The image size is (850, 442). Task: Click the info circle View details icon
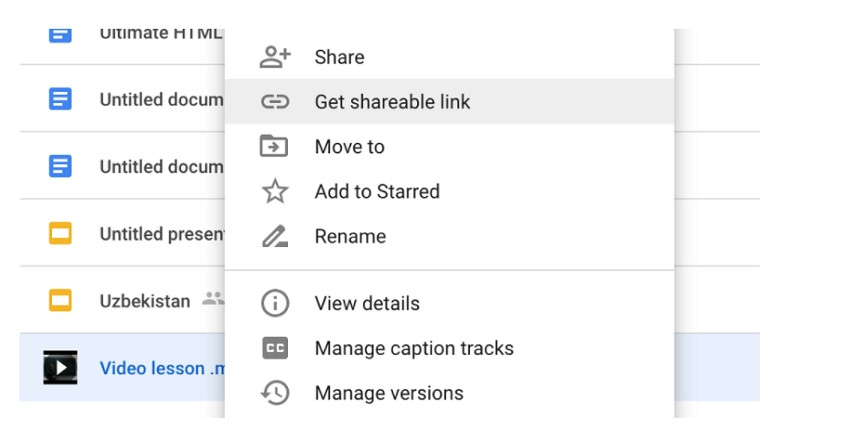coord(275,303)
